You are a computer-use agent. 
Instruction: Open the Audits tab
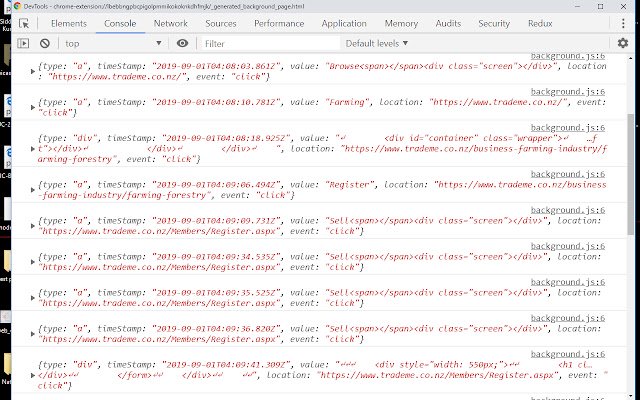point(448,24)
